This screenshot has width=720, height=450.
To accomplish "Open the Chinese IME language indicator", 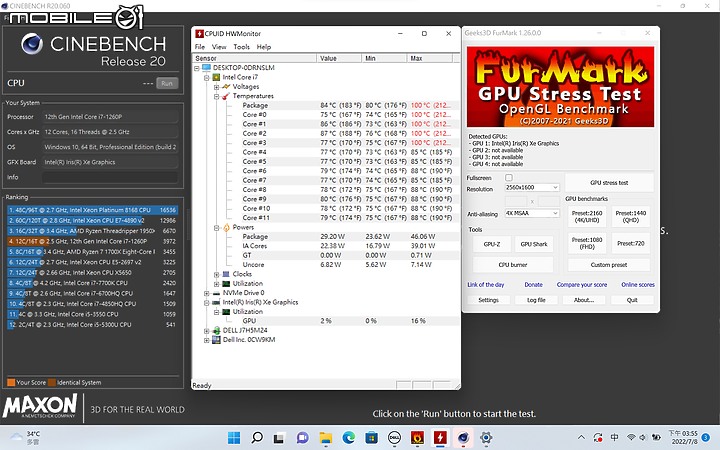I will coord(614,437).
